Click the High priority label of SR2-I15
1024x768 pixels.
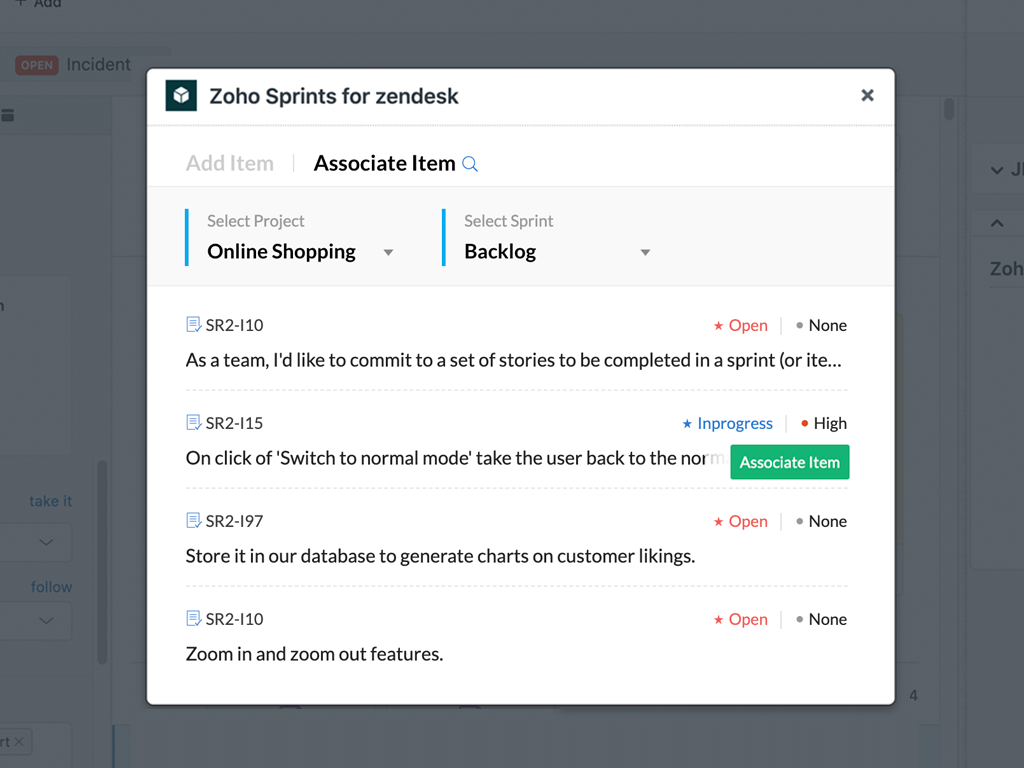coord(824,423)
